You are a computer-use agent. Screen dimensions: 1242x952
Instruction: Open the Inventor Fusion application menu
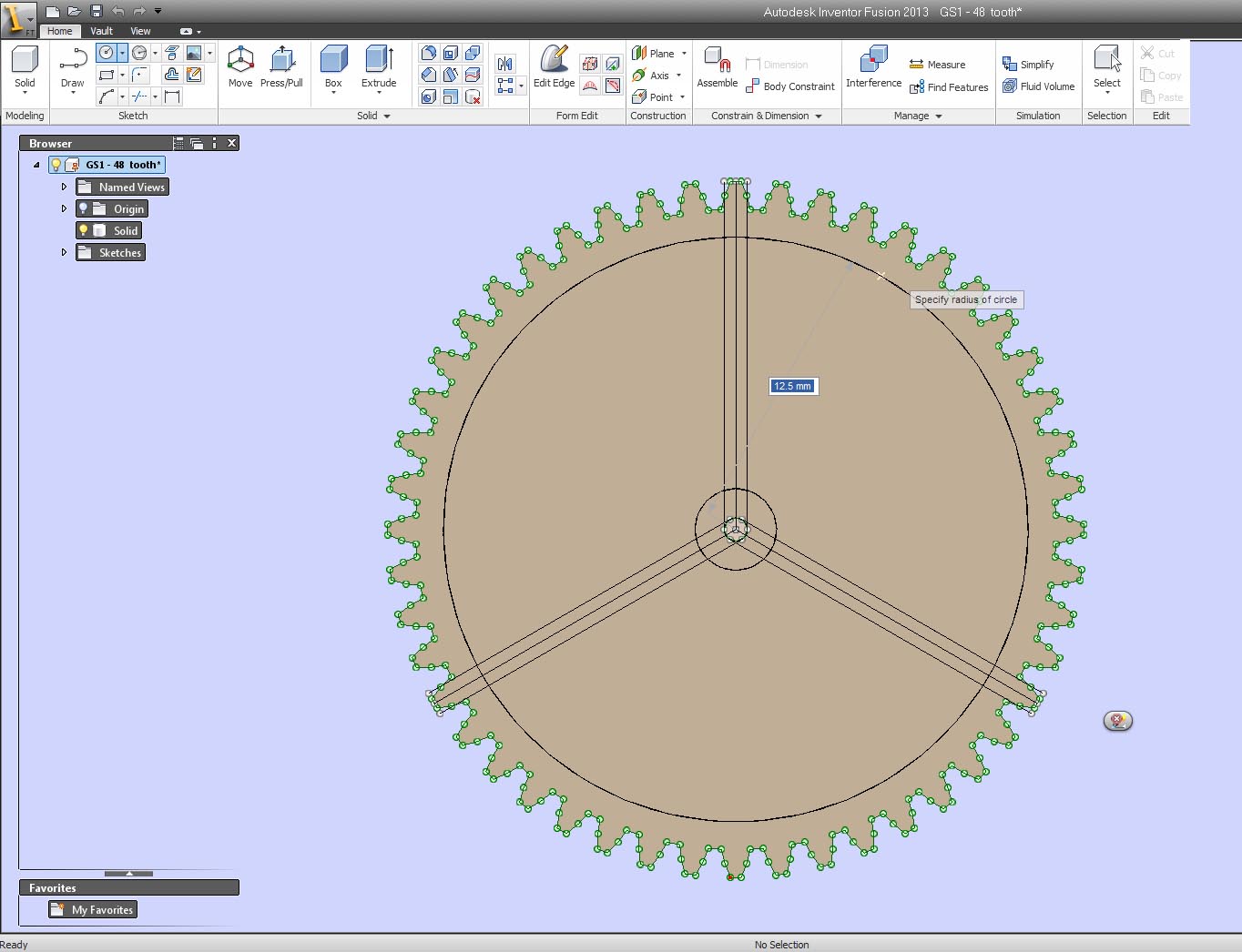point(18,18)
